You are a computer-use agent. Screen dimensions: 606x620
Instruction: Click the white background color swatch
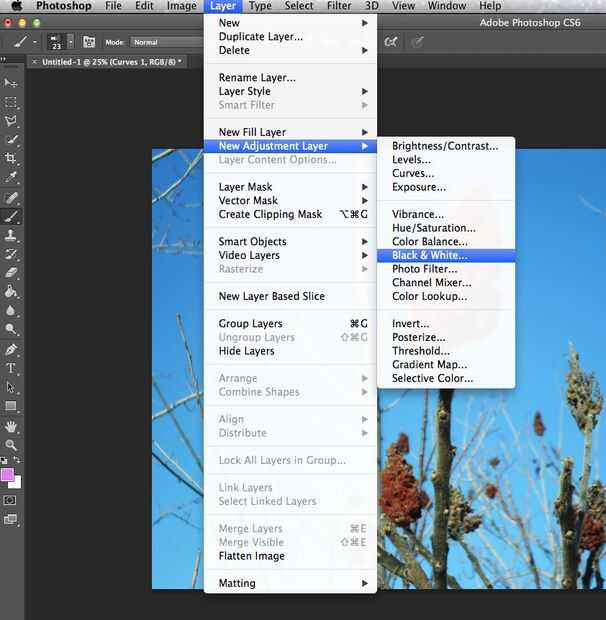tap(16, 483)
